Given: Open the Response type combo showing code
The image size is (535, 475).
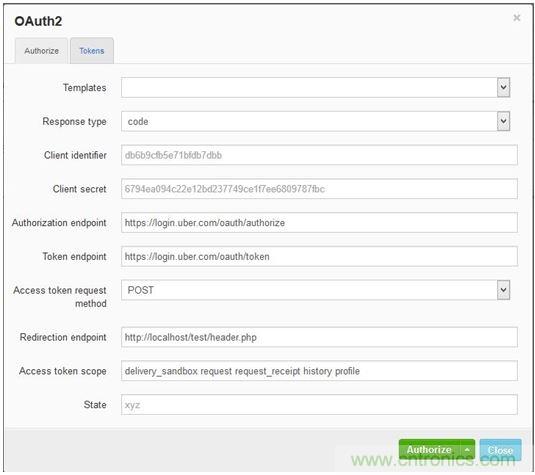Looking at the screenshot, I should [316, 121].
